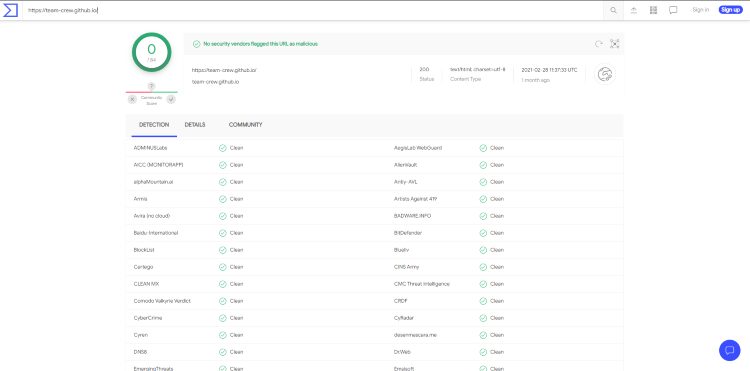The height and width of the screenshot is (371, 750).
Task: Click the Clean check icon for AegisLab WebGuard
Action: point(483,148)
